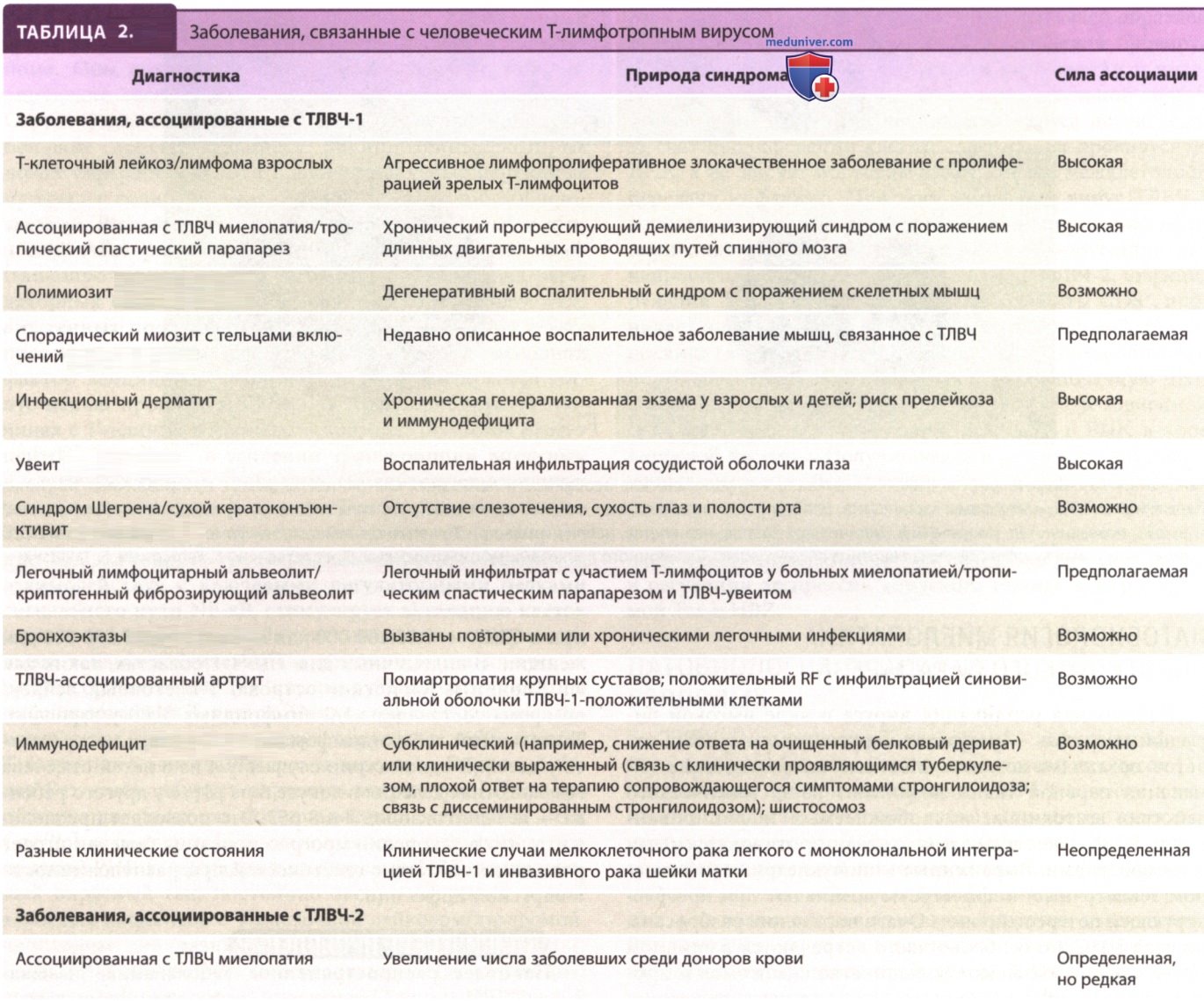Image resolution: width=1204 pixels, height=1001 pixels.
Task: Click the description "Недавно описанное воспалительное заболевание мышц"
Action: [679, 334]
